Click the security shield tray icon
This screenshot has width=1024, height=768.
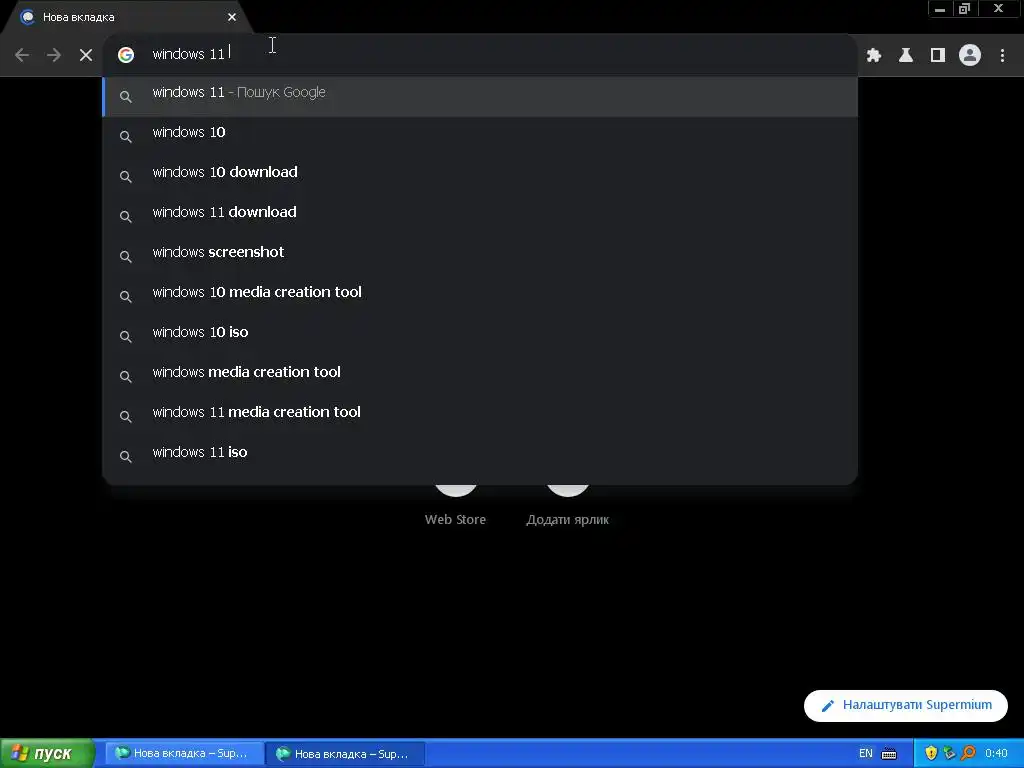[931, 753]
